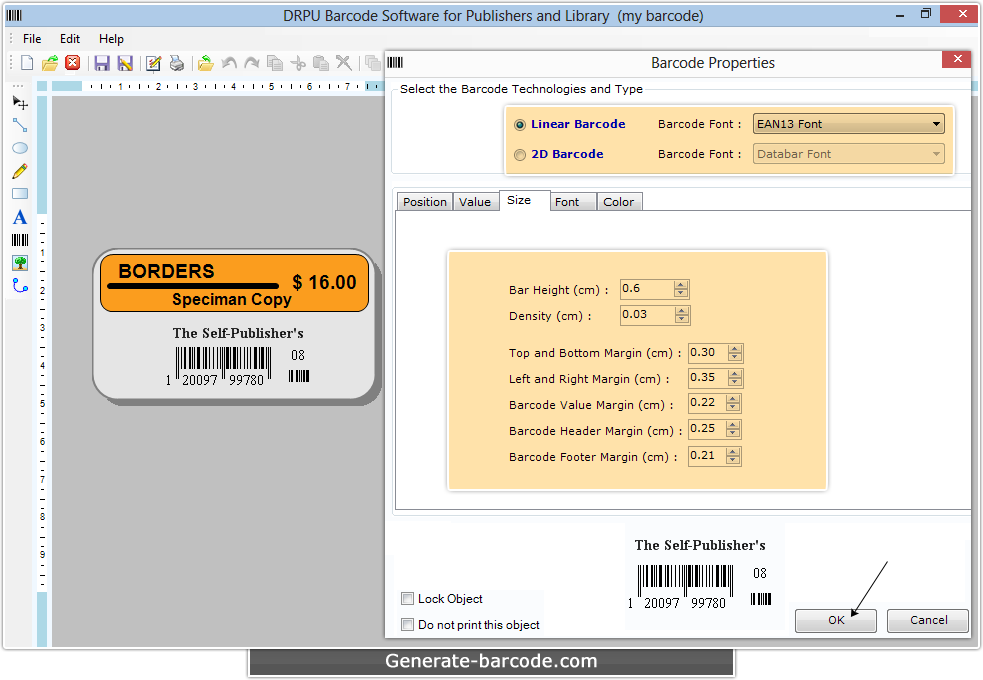Click the Save icon on toolbar
The width and height of the screenshot is (983, 680).
103,62
